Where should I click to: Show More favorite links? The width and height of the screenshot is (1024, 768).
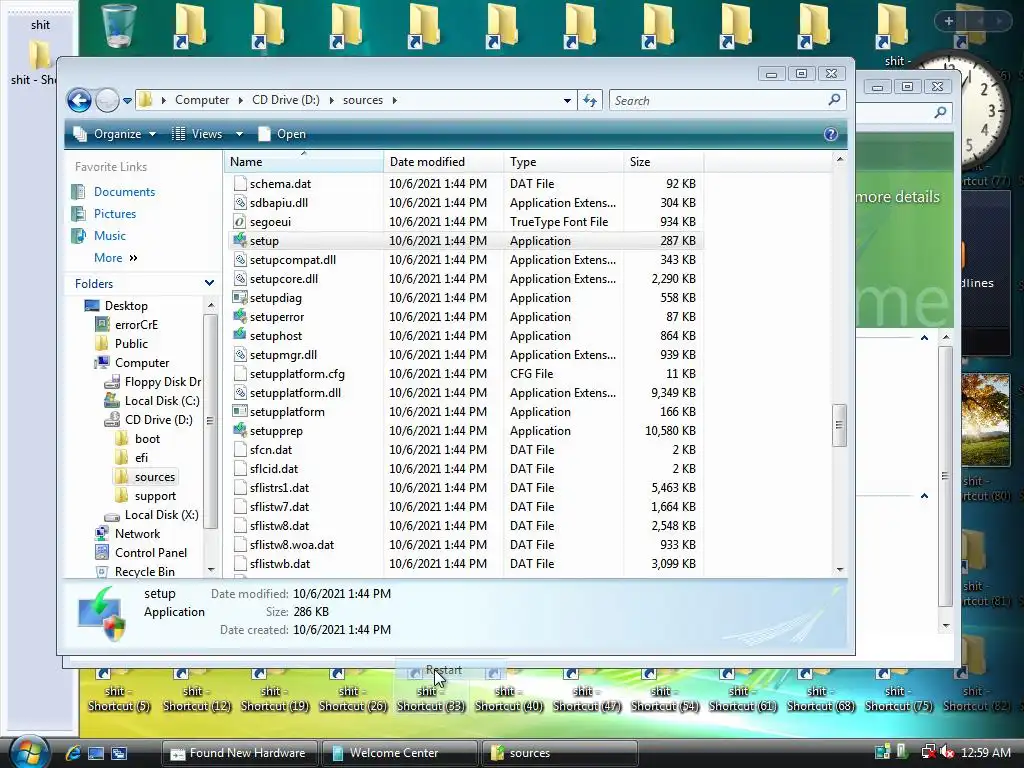pos(116,258)
